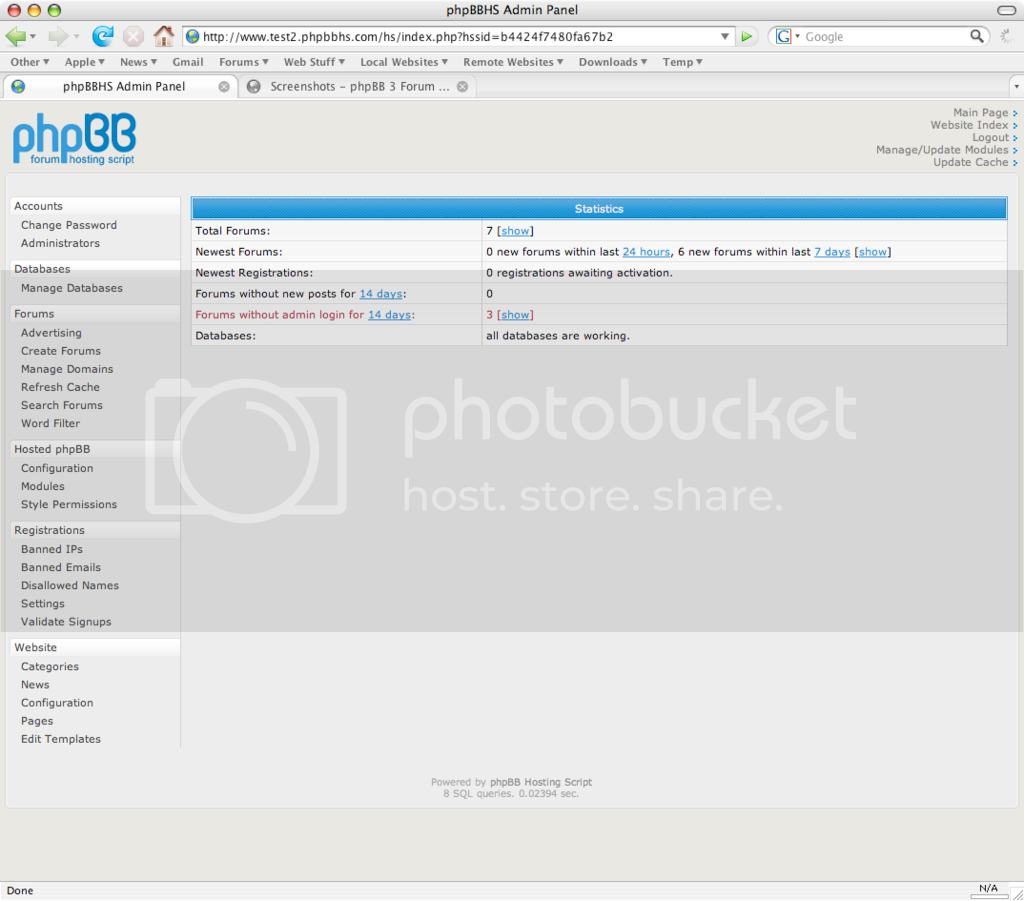Open the Local Websites bookmark menu
This screenshot has width=1024, height=901.
tap(404, 62)
